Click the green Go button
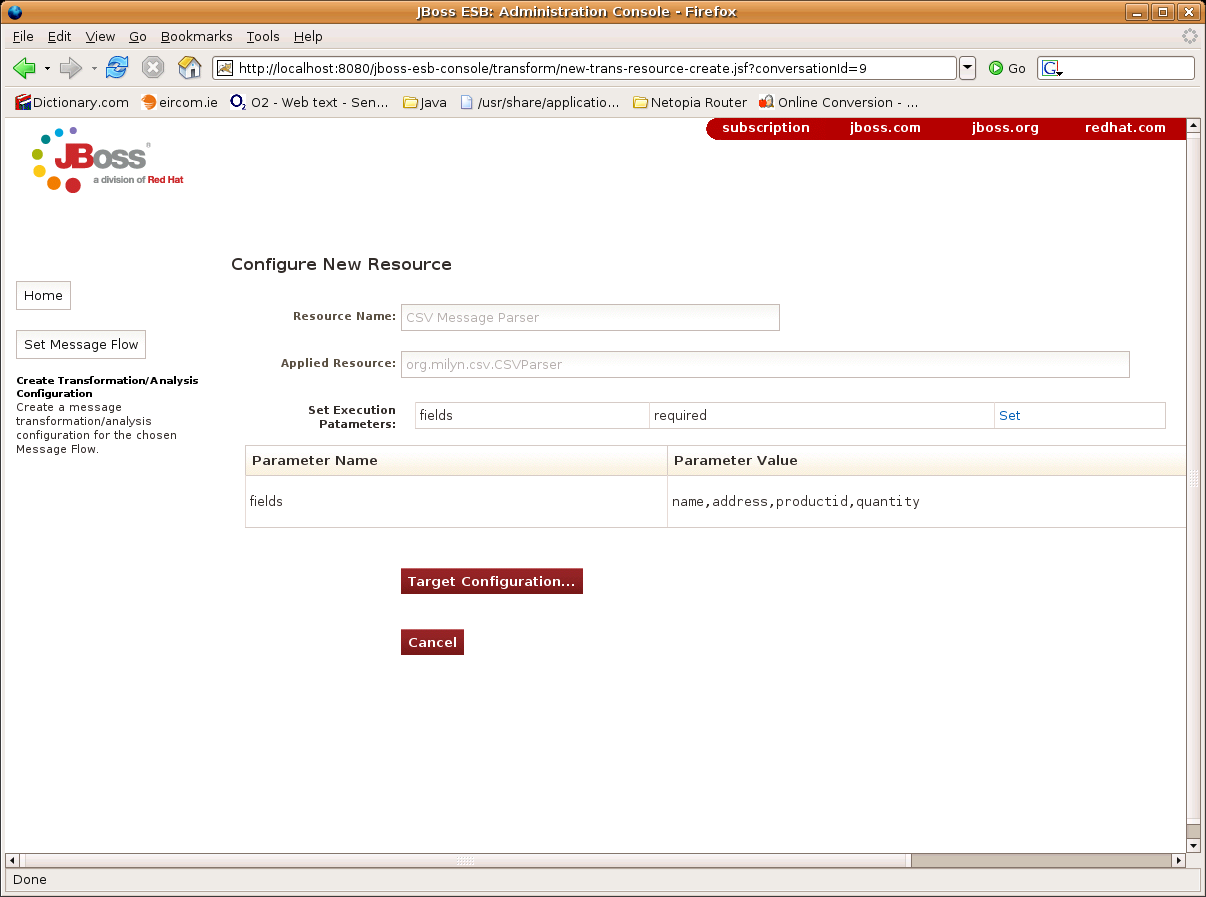This screenshot has width=1206, height=897. click(1007, 68)
